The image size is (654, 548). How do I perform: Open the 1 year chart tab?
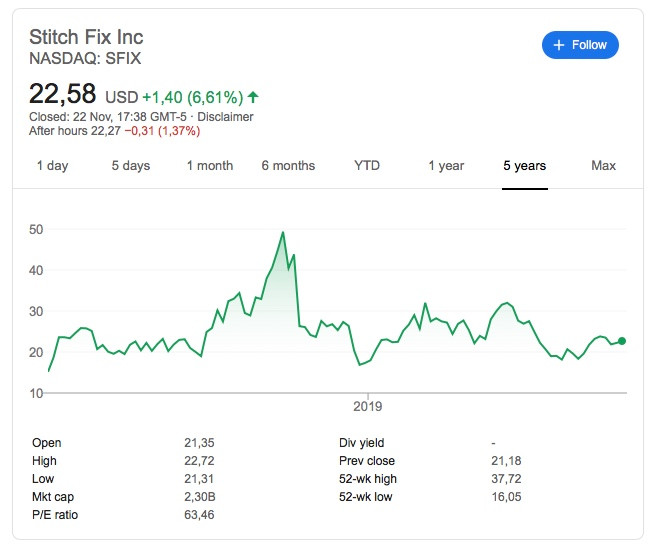click(x=446, y=166)
